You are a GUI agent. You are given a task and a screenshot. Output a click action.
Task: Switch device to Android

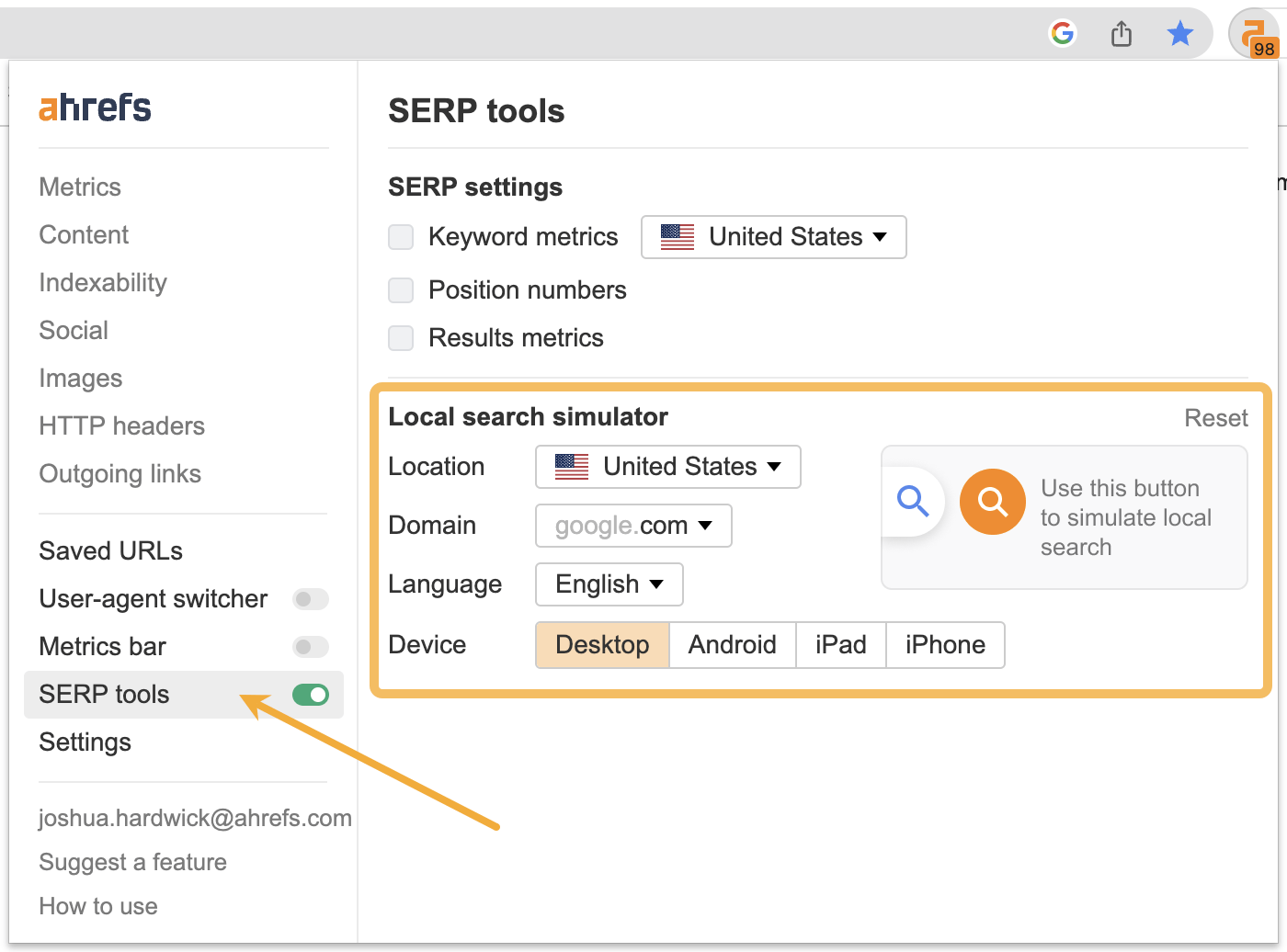pos(732,644)
